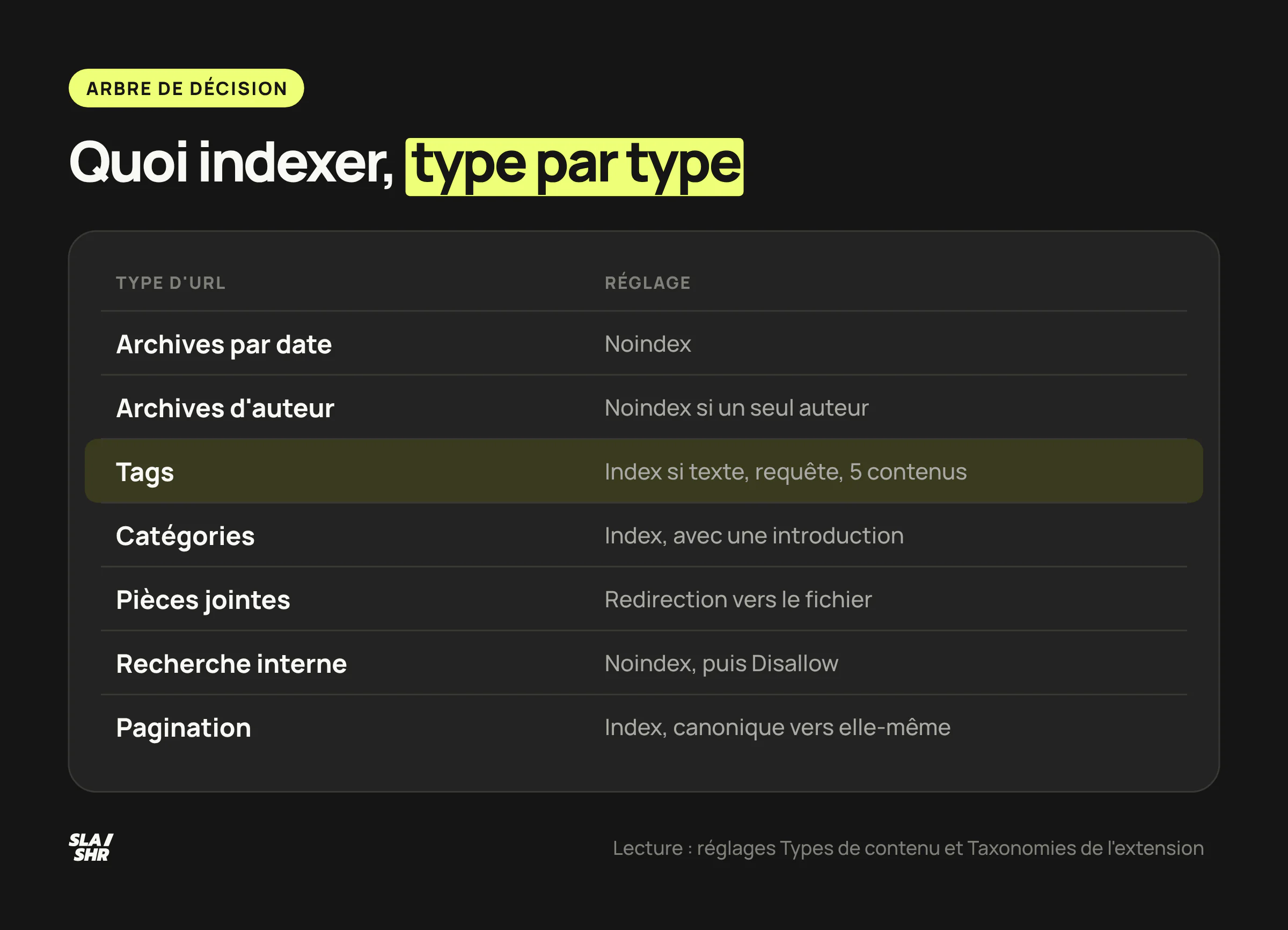Click the "Lecture : réglages Types de contenu" footnote
The width and height of the screenshot is (1288, 930).
(x=908, y=848)
